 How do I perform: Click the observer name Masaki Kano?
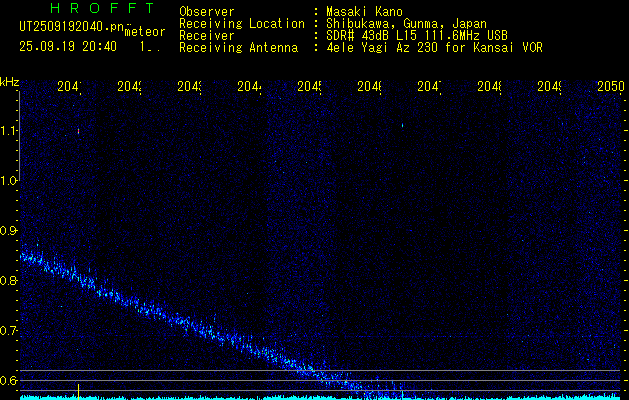(x=360, y=12)
